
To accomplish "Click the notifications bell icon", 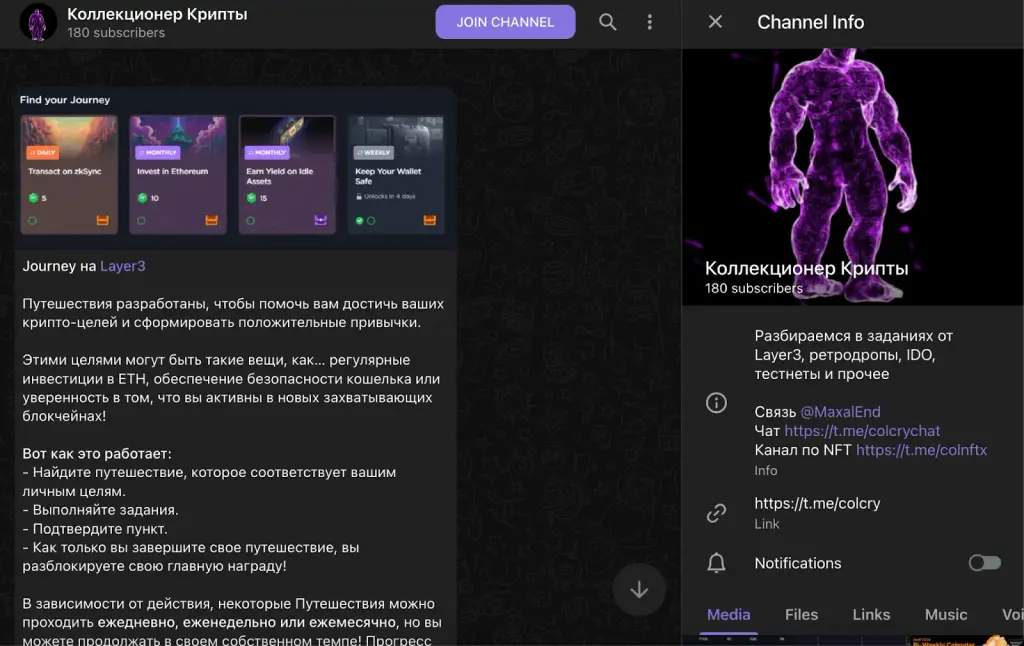I will (716, 562).
